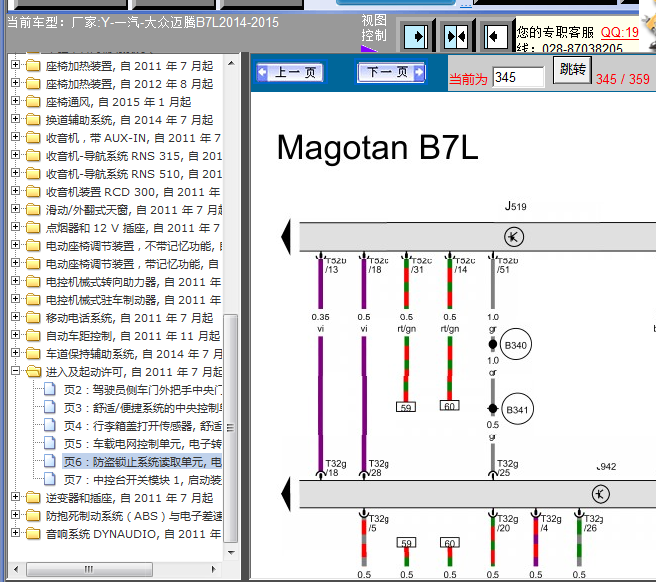Click the 跳转 jump button

click(x=572, y=70)
